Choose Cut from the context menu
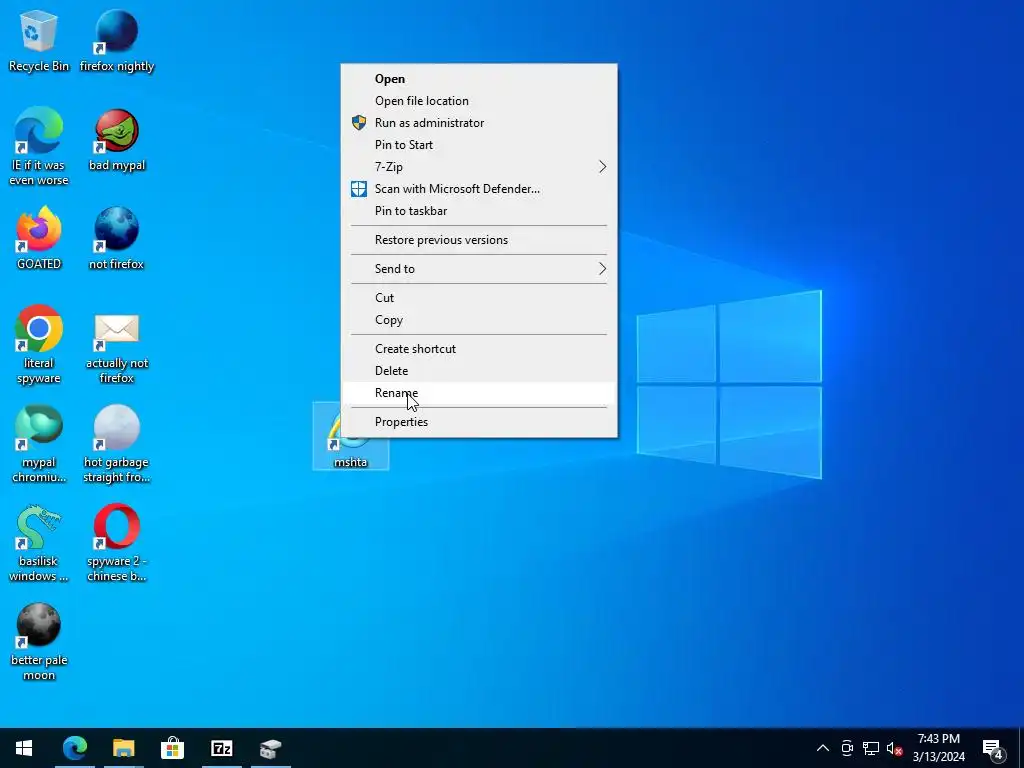 (x=479, y=298)
